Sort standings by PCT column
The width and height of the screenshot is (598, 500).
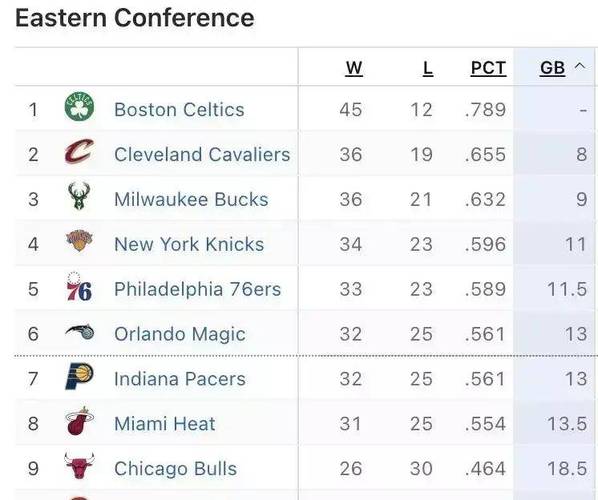[488, 68]
